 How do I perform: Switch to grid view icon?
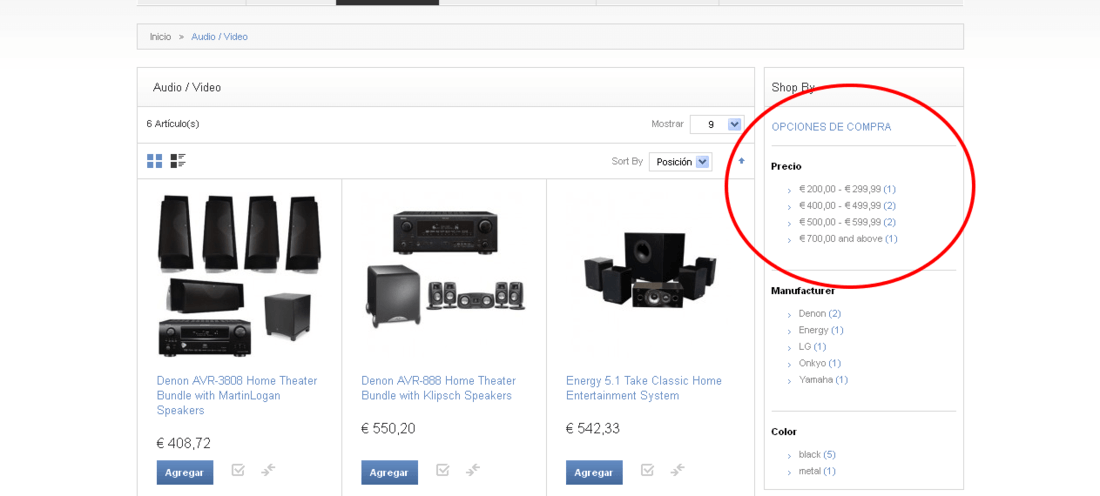click(154, 161)
